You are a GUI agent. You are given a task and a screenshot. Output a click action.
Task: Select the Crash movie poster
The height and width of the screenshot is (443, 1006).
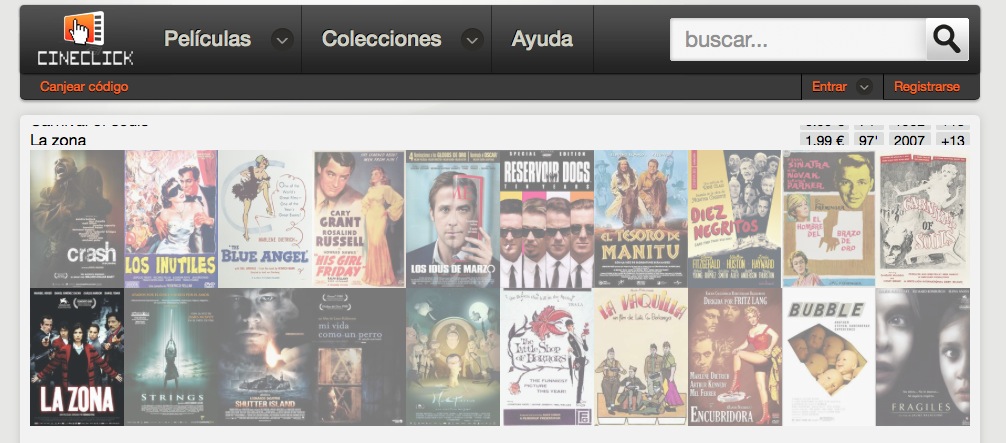[x=77, y=219]
